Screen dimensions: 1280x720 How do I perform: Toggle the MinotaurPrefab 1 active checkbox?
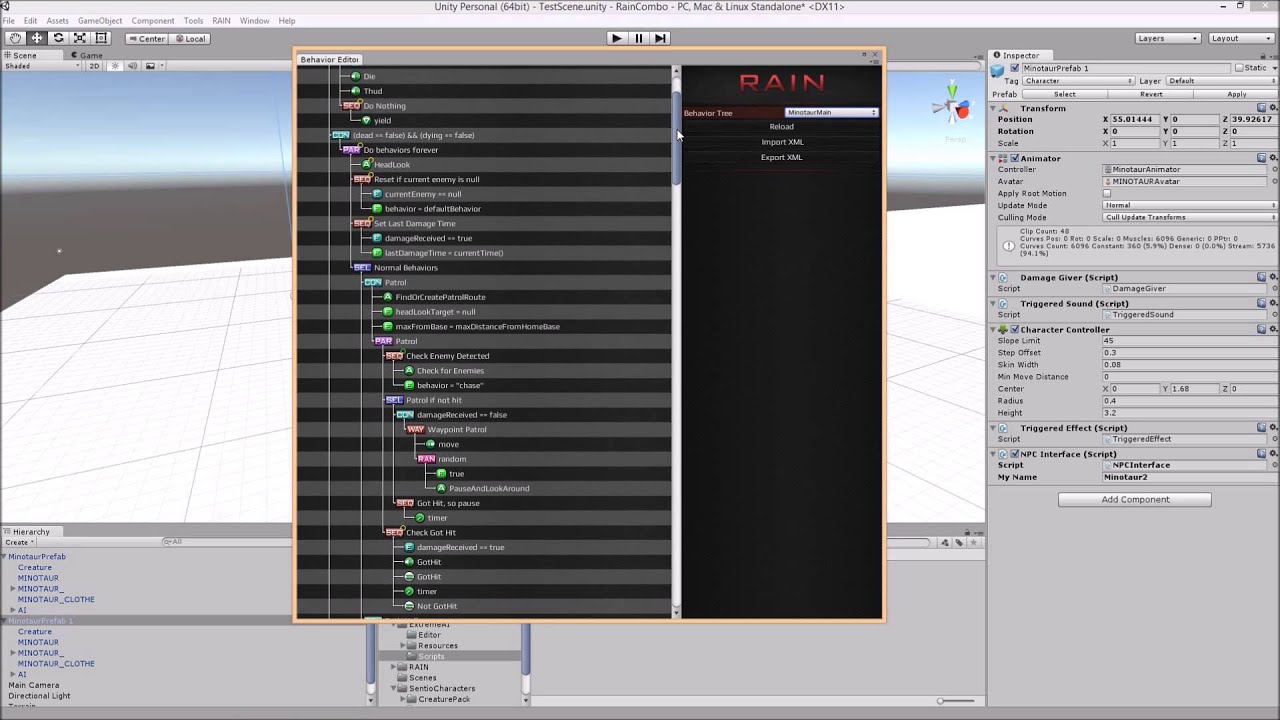pyautogui.click(x=1015, y=68)
